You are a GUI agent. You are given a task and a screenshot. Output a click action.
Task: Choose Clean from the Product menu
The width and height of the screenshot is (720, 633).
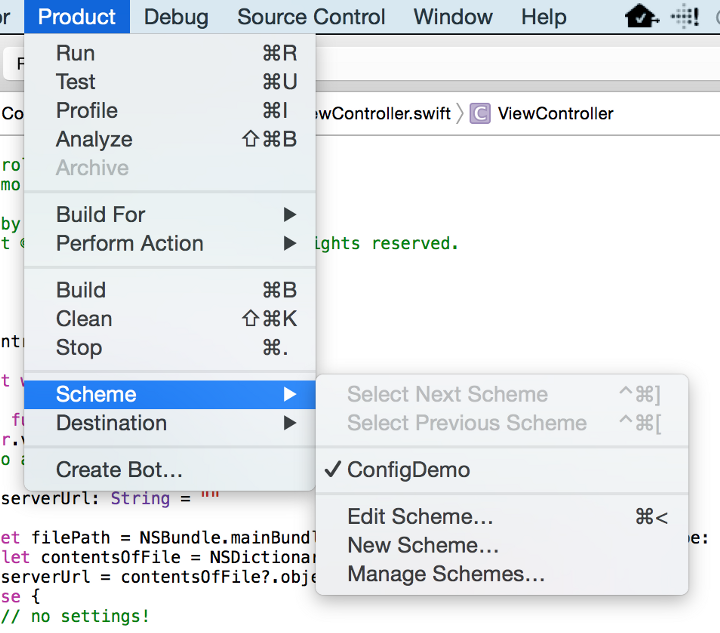[x=84, y=319]
